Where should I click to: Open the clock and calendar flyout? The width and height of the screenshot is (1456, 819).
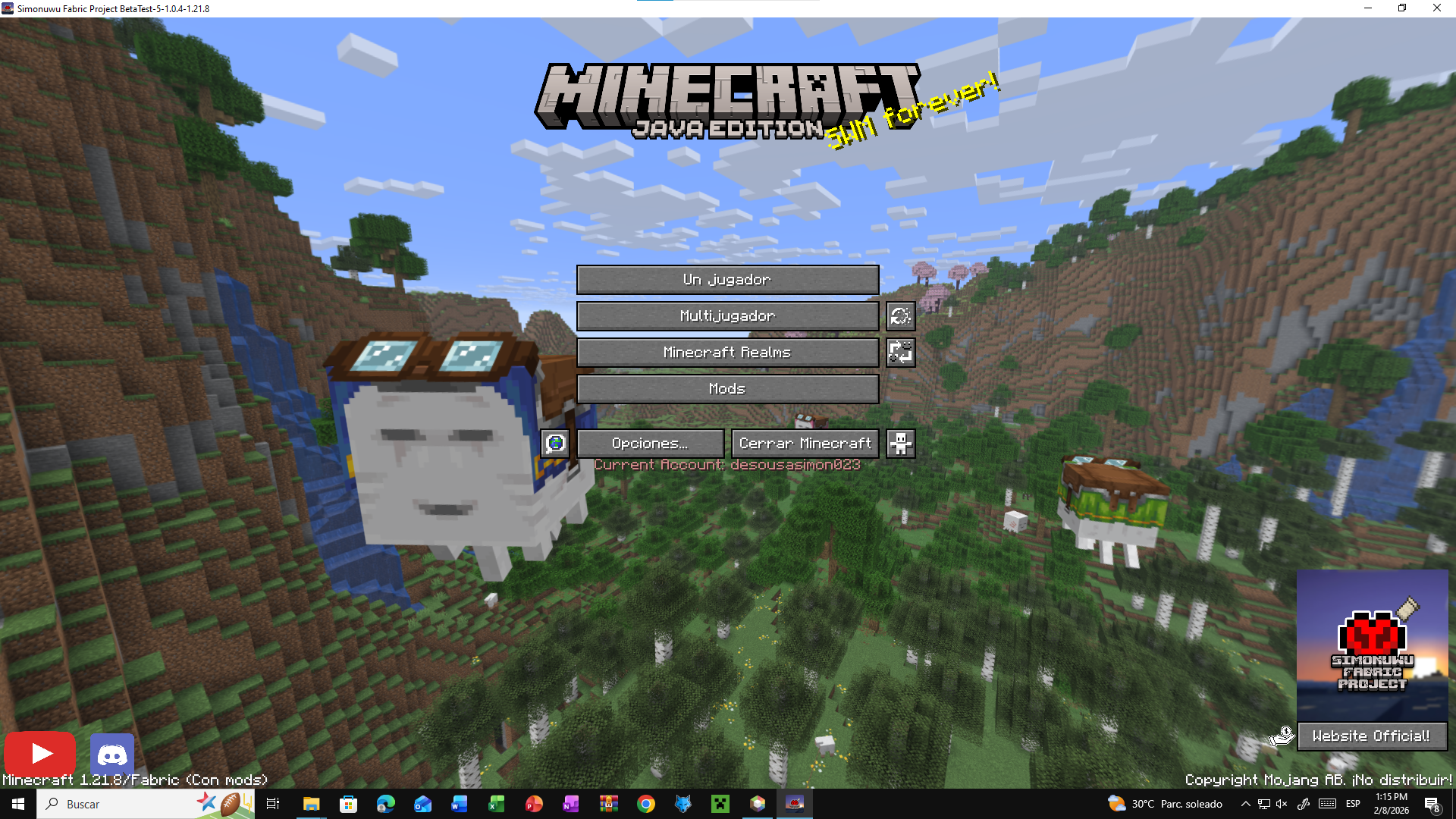1392,804
